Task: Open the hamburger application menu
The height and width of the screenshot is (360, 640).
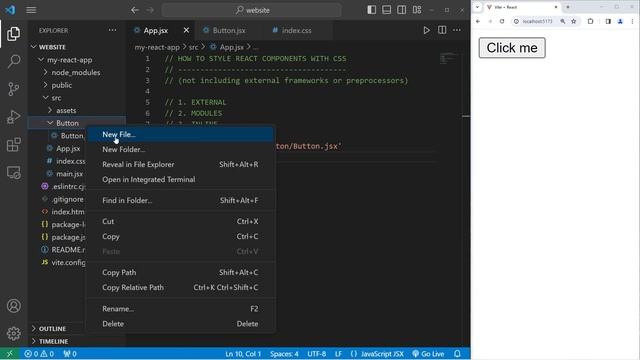Action: [31, 10]
